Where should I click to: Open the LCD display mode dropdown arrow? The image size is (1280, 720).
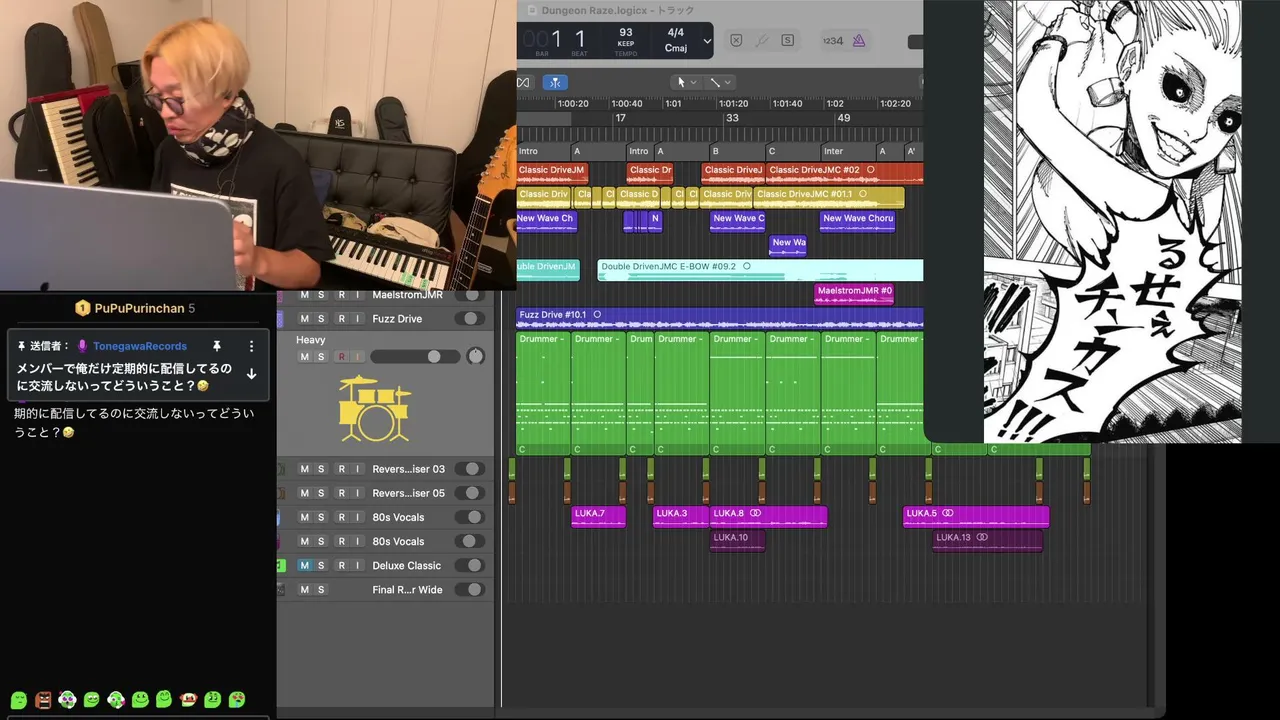[707, 41]
